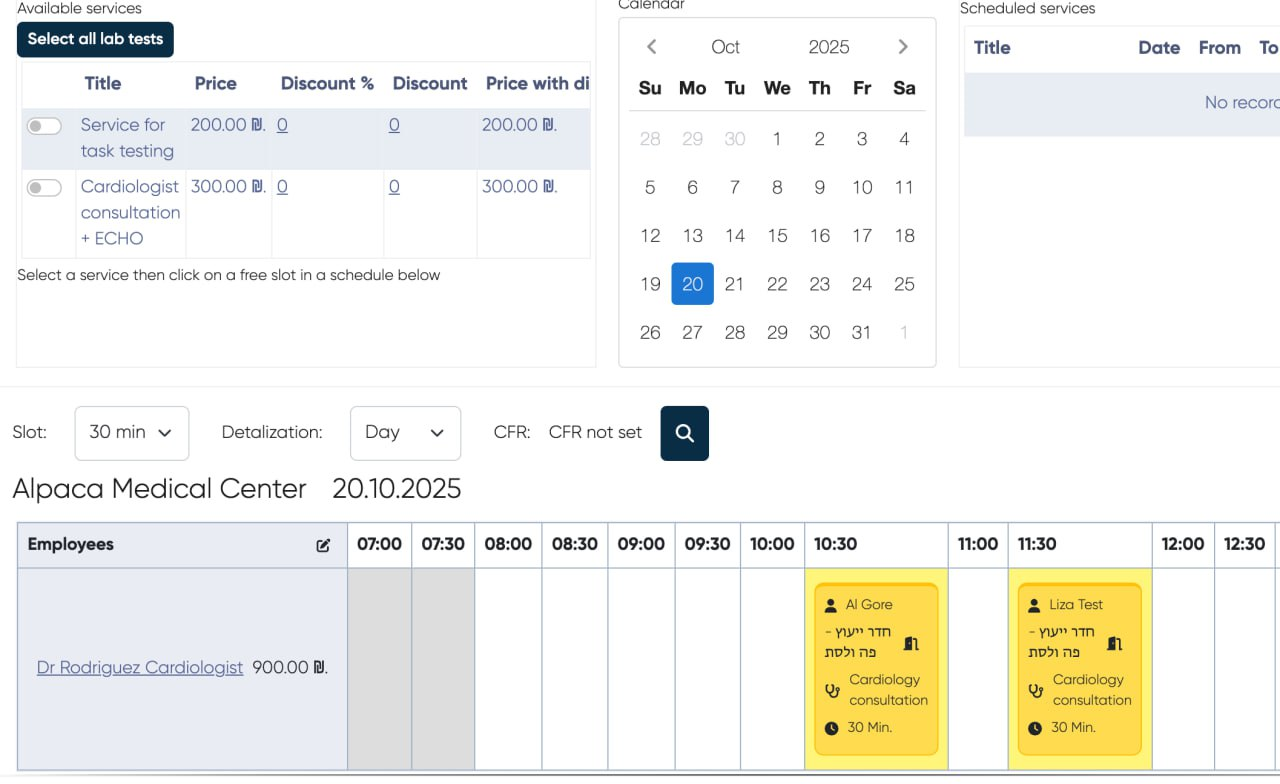Enable Cardiologist consultation + ECHO toggle
The height and width of the screenshot is (784, 1280).
pyautogui.click(x=44, y=188)
